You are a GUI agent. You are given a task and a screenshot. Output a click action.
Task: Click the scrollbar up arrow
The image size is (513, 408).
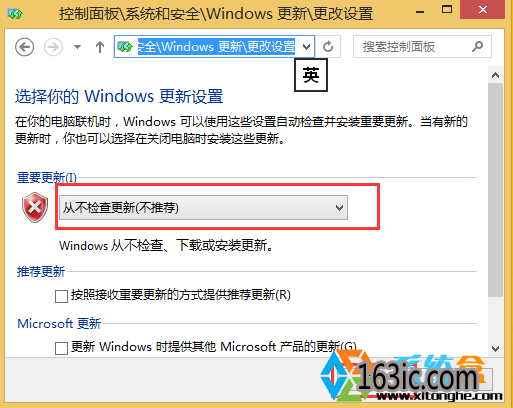tap(495, 75)
